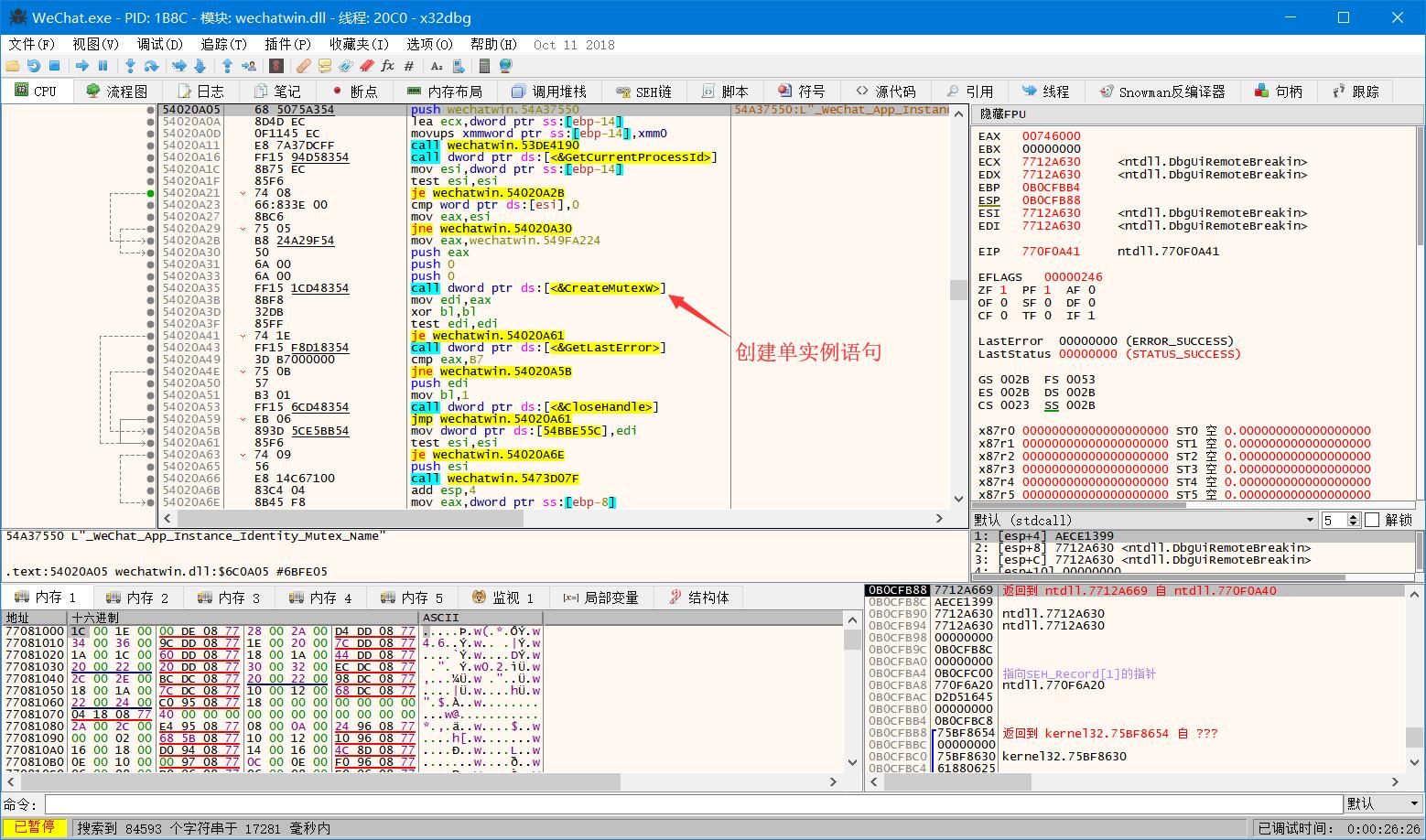This screenshot has height=840, width=1426.
Task: Switch to the 内存布局 tab
Action: point(444,92)
